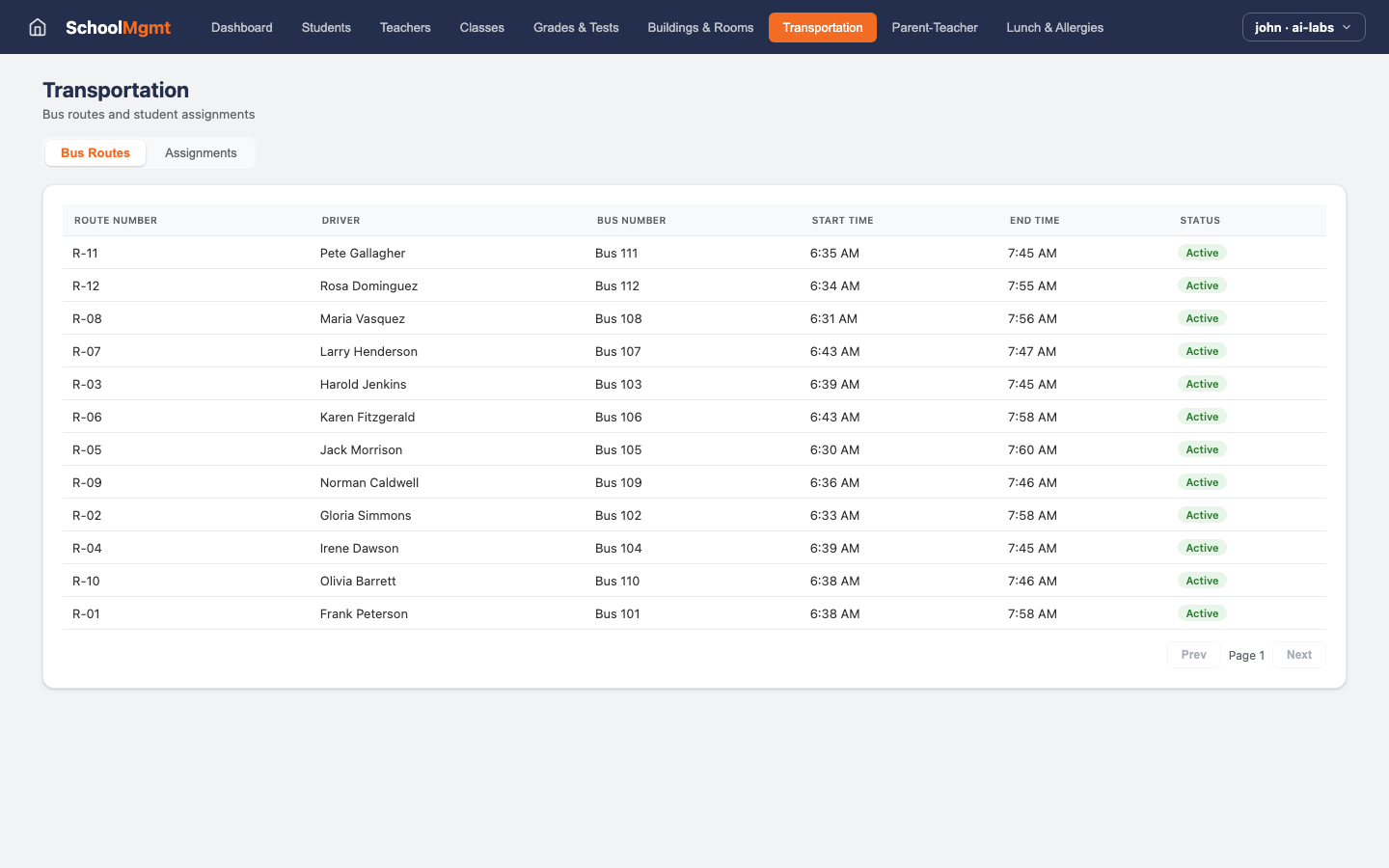1389x868 pixels.
Task: Click the home icon in the navbar
Action: coord(37,27)
